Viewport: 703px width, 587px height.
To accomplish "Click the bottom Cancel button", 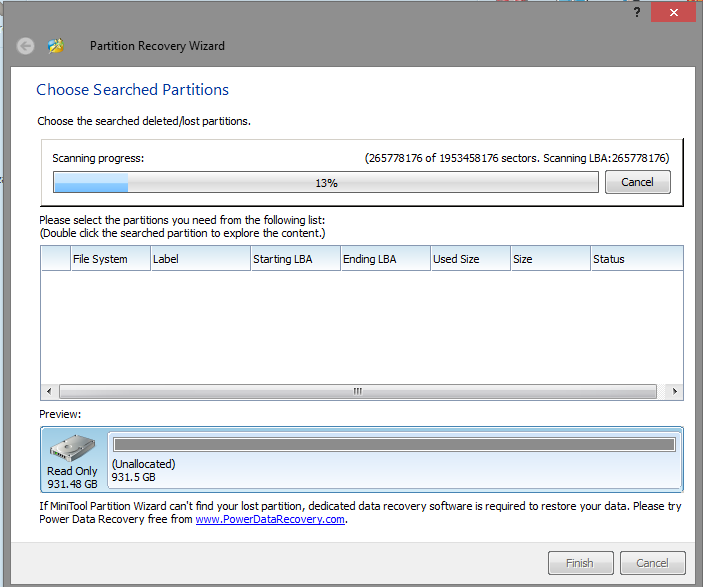I will coord(652,563).
